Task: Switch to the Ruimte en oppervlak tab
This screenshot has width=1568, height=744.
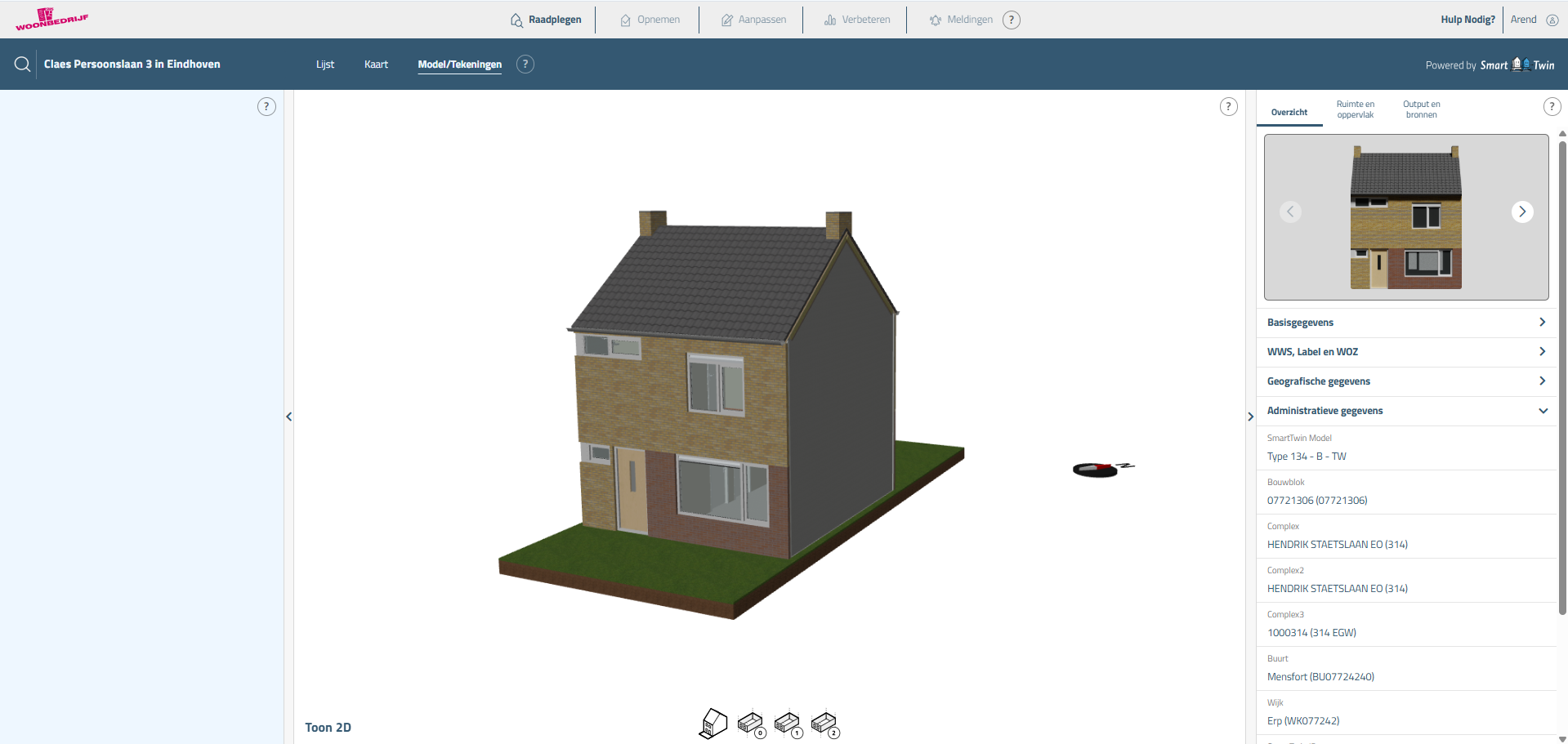Action: point(1355,109)
